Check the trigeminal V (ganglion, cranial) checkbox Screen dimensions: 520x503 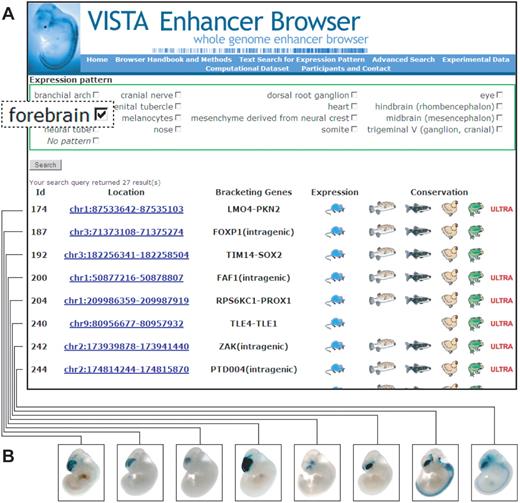pos(499,129)
